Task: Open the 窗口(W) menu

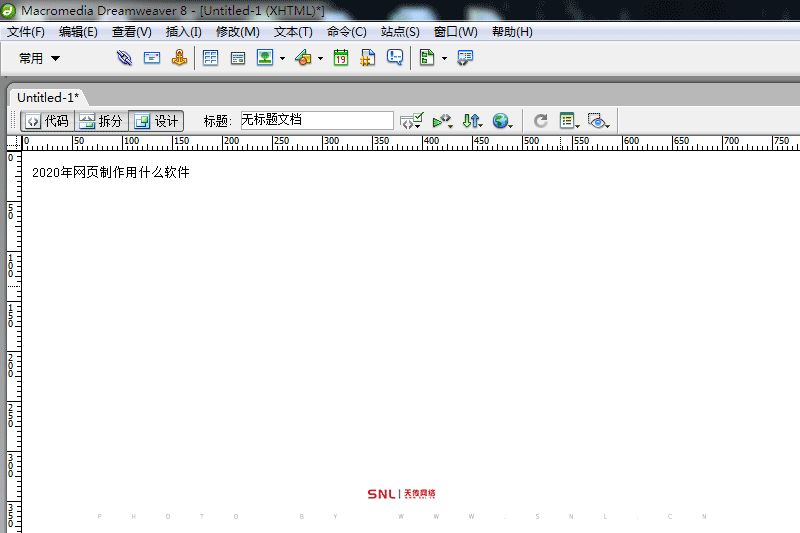Action: click(x=456, y=32)
